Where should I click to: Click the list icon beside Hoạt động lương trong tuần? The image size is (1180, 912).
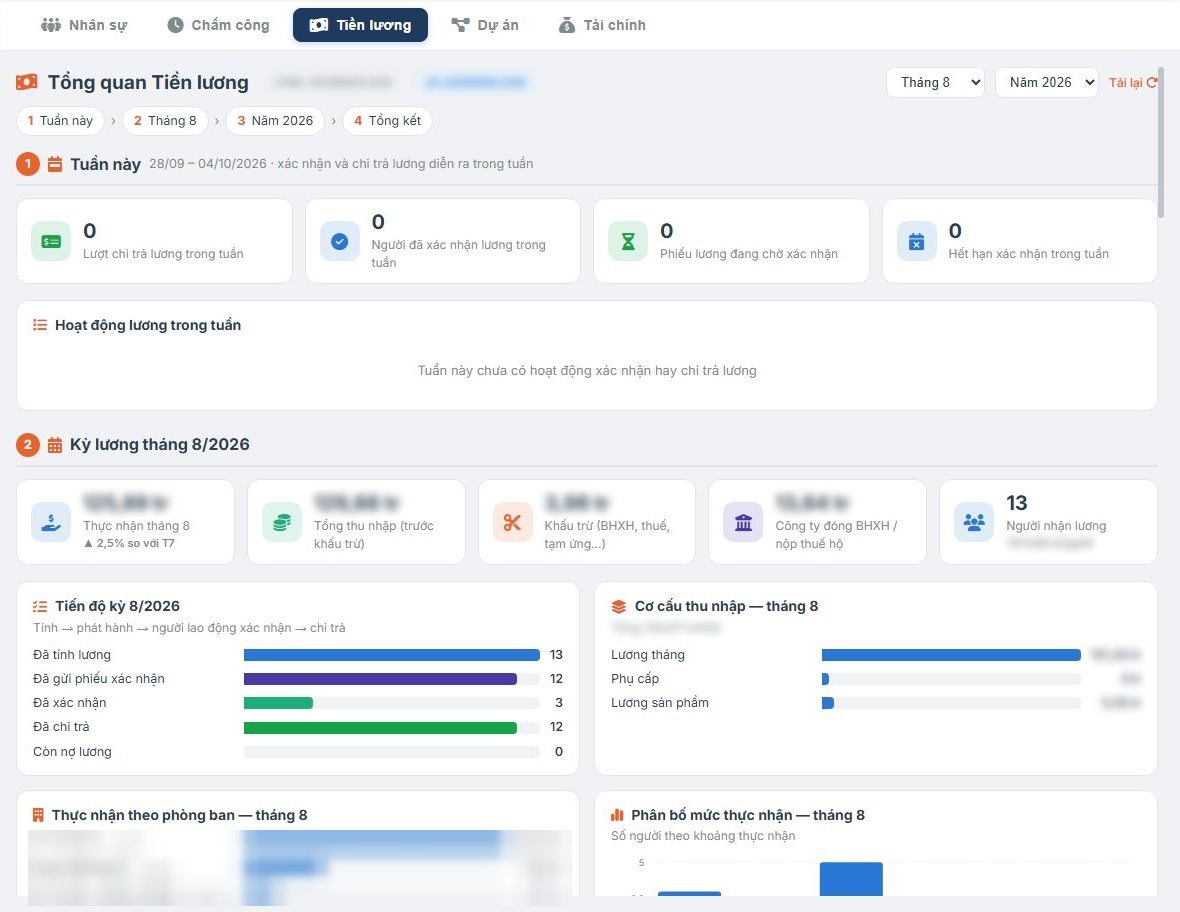point(40,325)
